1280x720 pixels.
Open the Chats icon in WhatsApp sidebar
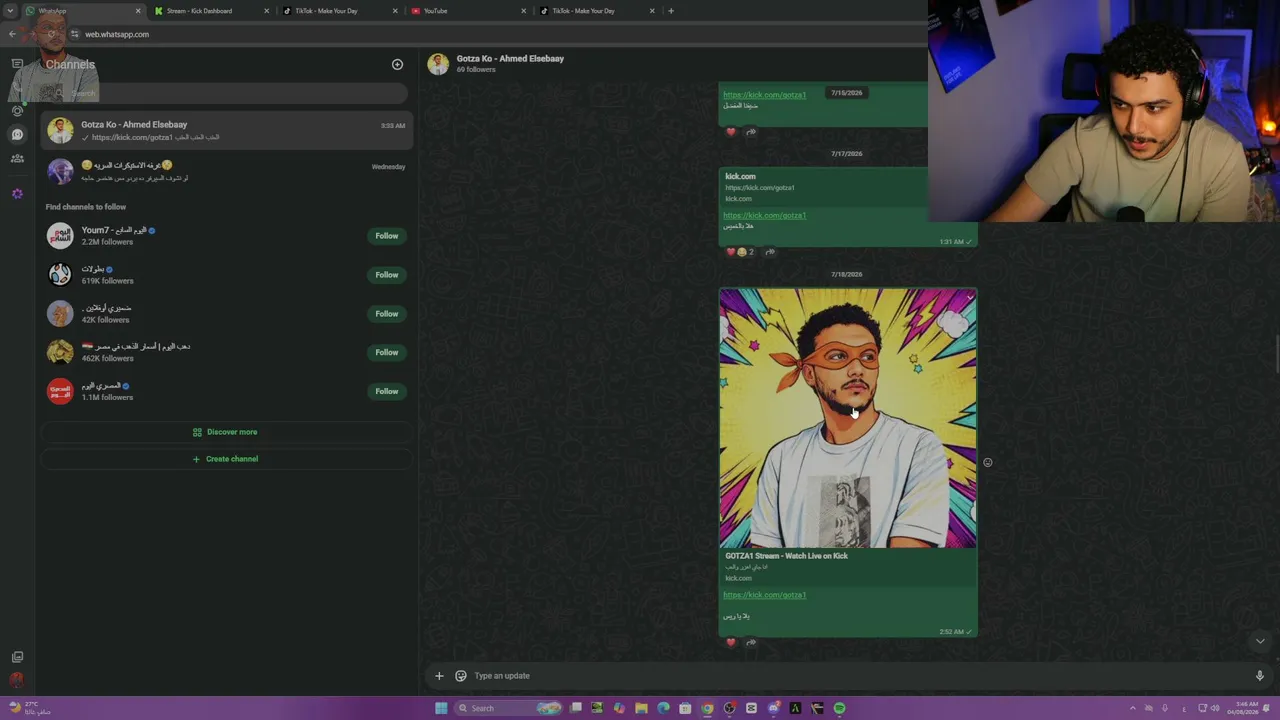tap(17, 64)
